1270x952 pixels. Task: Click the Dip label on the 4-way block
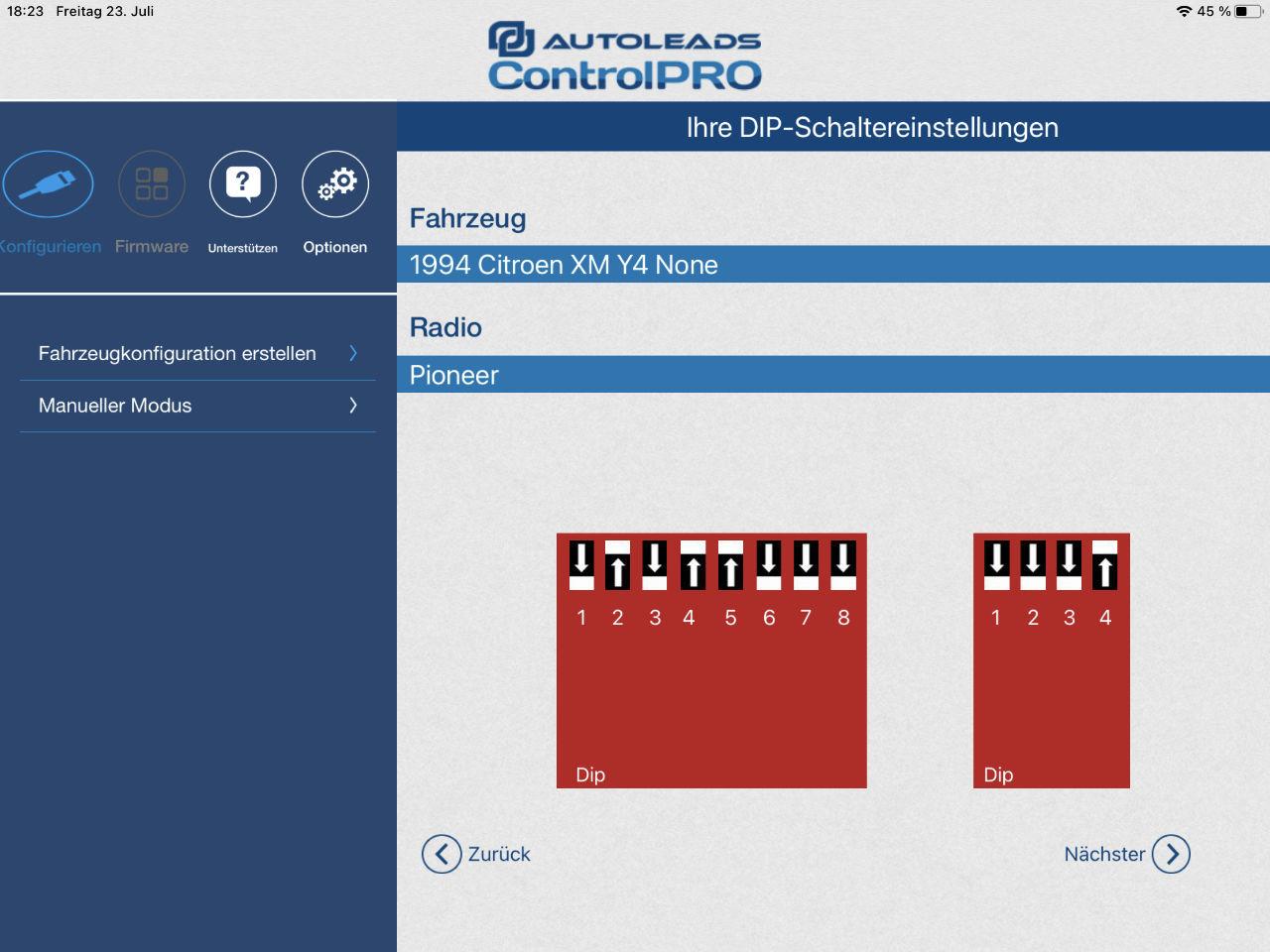pos(998,774)
